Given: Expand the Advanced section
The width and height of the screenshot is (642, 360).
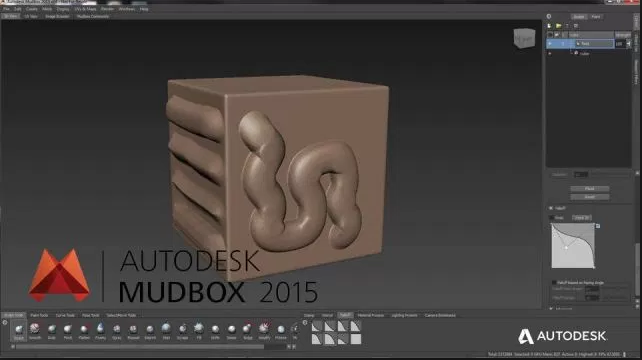Looking at the screenshot, I should [551, 308].
